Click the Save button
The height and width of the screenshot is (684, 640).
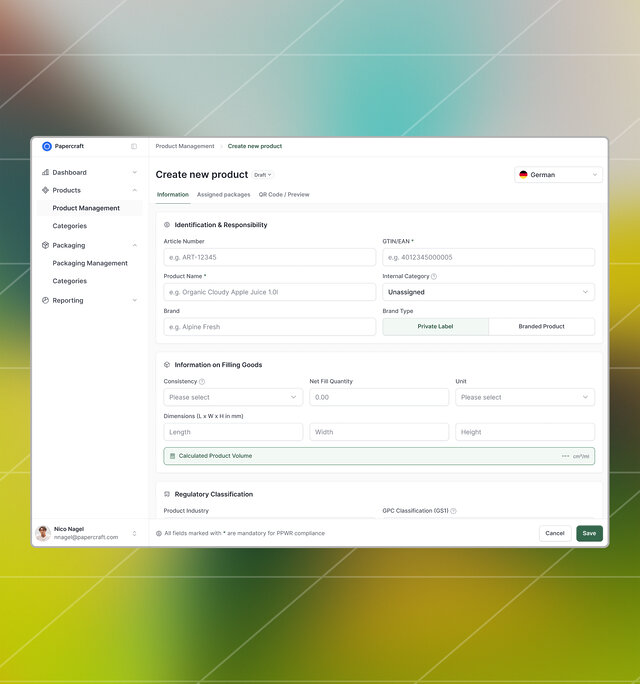click(x=589, y=533)
